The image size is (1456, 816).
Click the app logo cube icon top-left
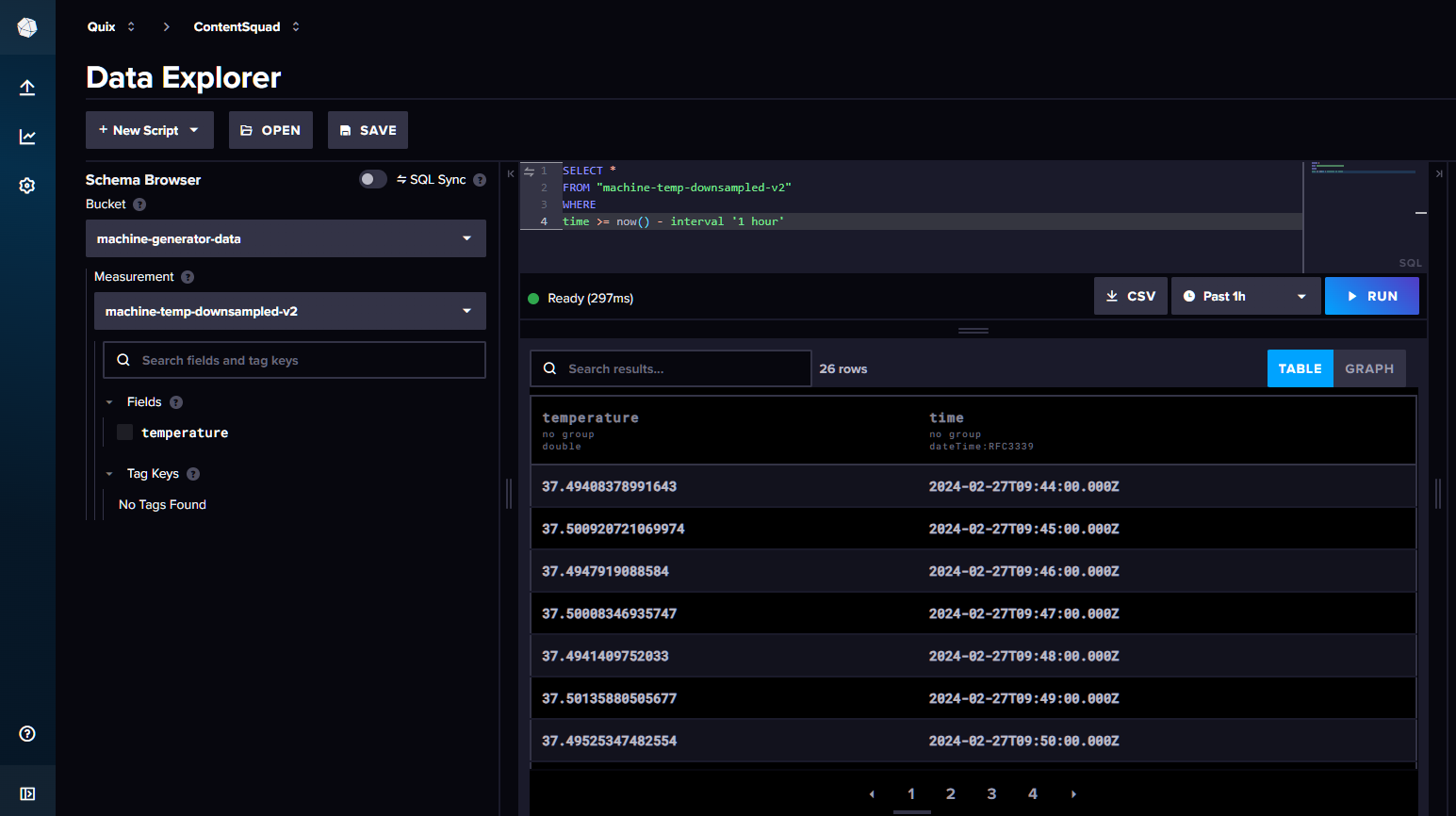pyautogui.click(x=27, y=26)
